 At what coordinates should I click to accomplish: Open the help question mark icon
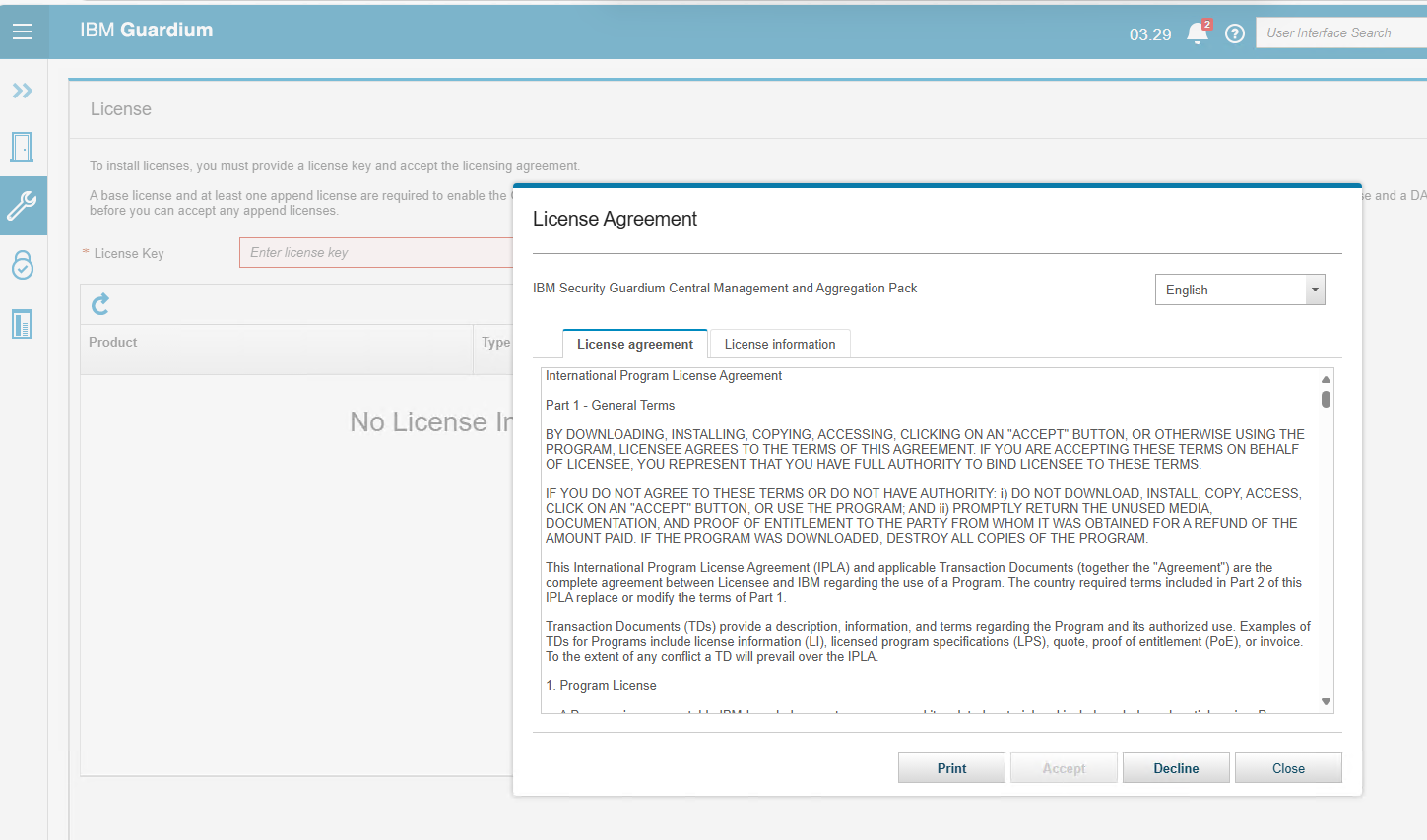1235,33
